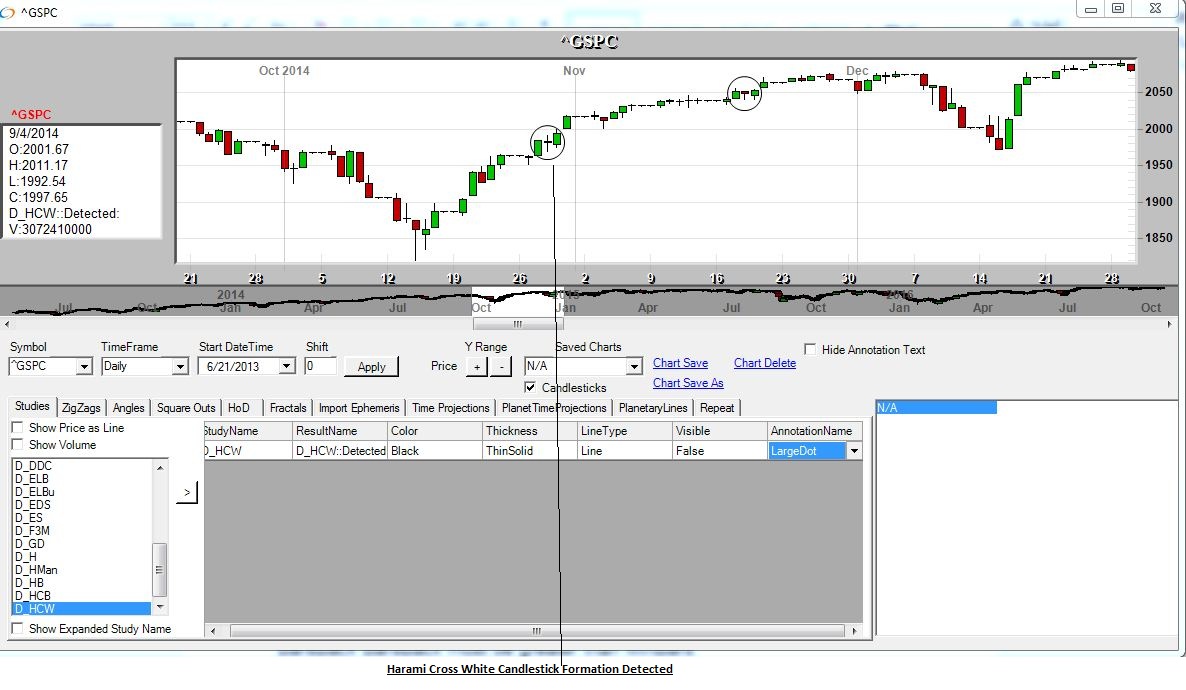
Task: Click the left arrow of timeline scrollbar
Action: (x=8, y=324)
